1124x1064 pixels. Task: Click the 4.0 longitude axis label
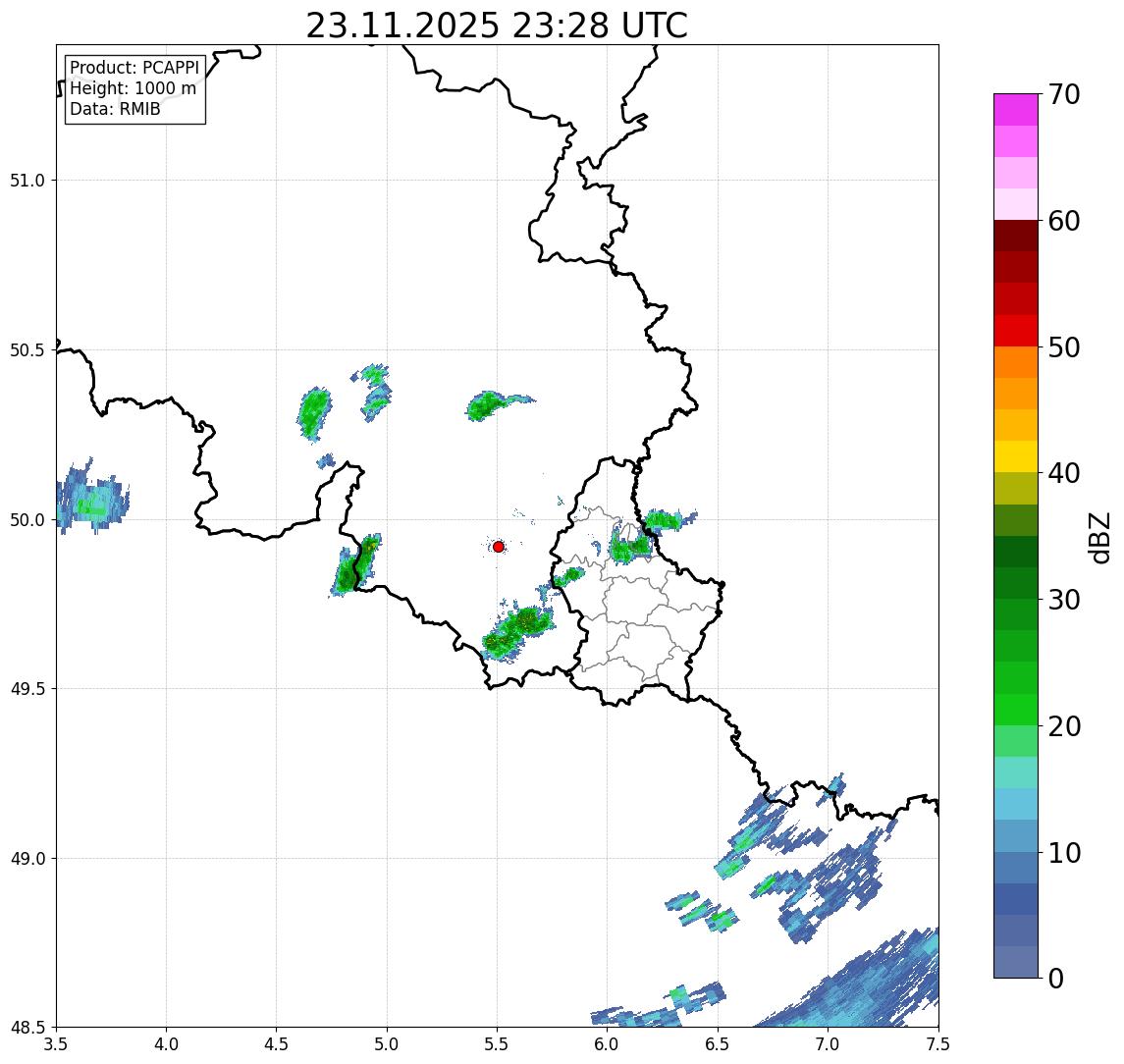pyautogui.click(x=166, y=1044)
